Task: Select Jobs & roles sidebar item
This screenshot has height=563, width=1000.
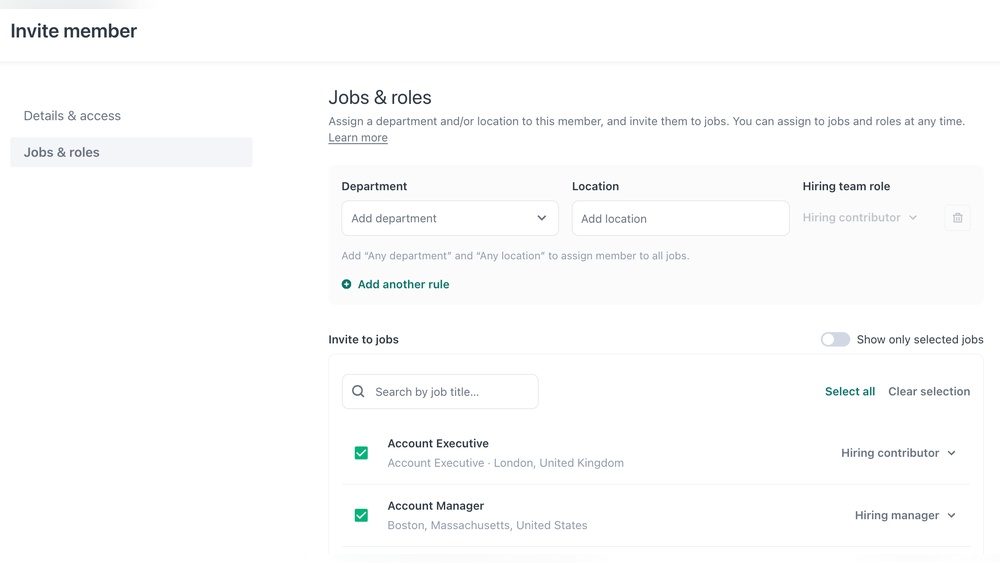Action: coord(62,152)
